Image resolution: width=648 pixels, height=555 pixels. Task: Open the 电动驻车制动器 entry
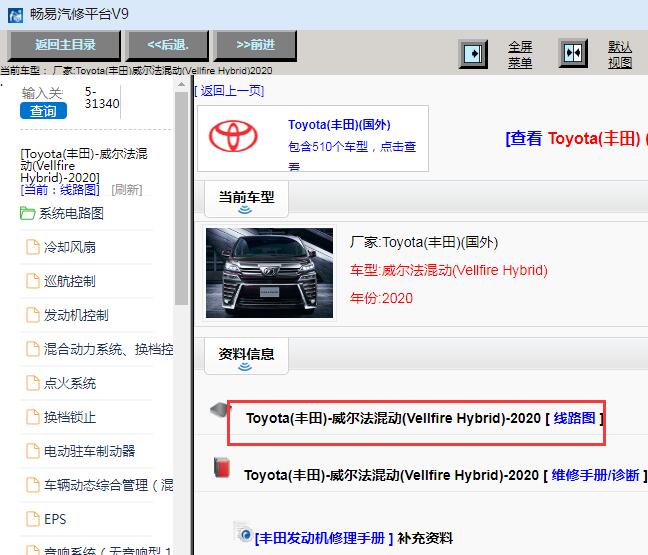(x=89, y=451)
